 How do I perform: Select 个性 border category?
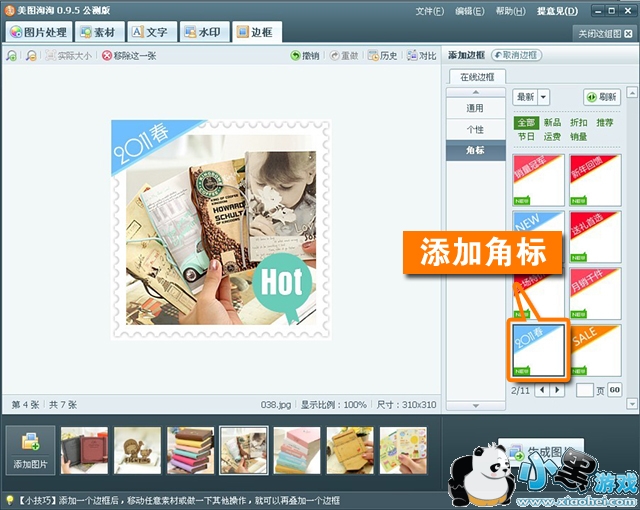pos(476,129)
